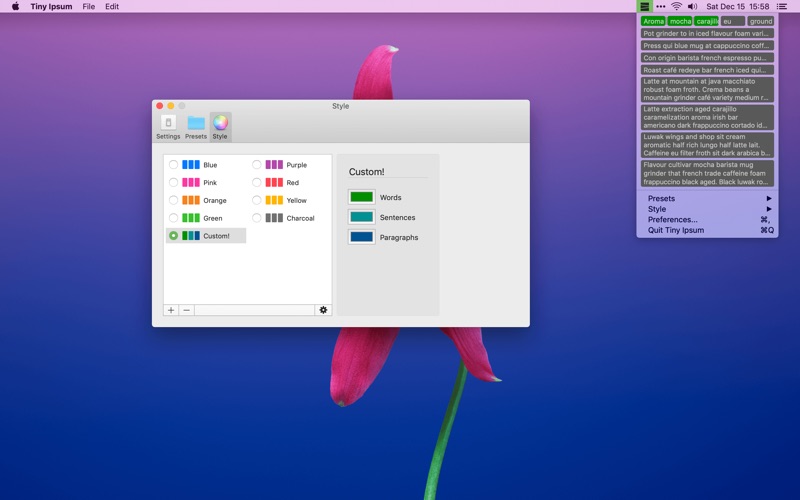Remove selected style with minus button
The height and width of the screenshot is (500, 800).
coord(187,310)
